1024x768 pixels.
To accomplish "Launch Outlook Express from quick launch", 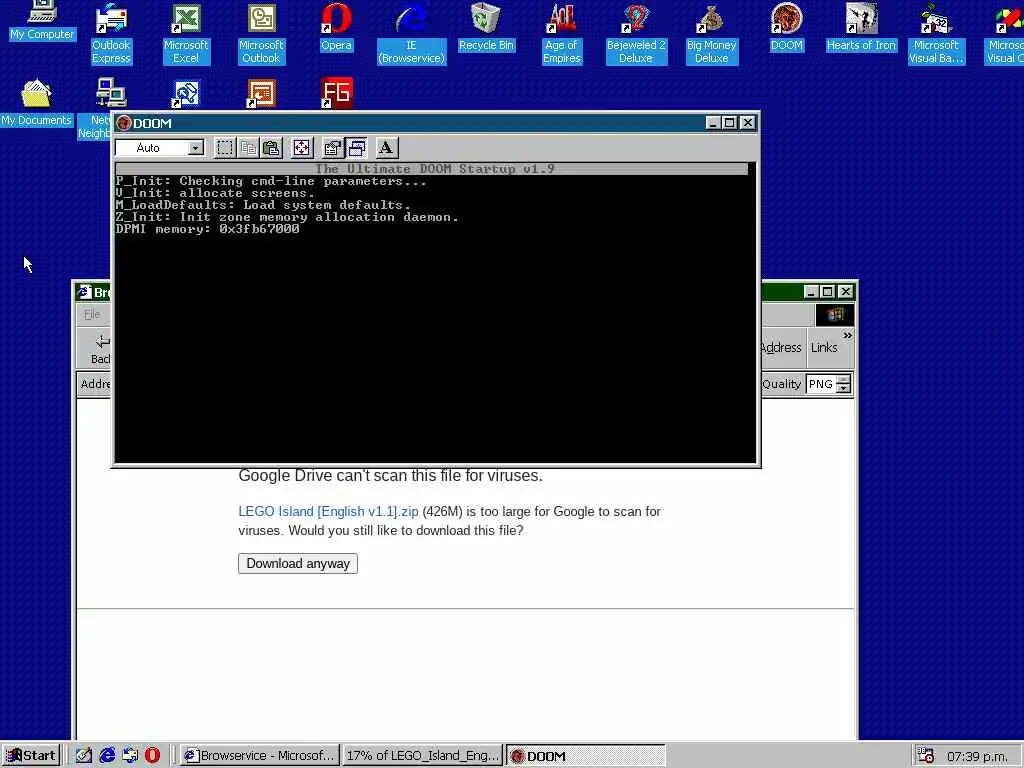I will [x=130, y=756].
